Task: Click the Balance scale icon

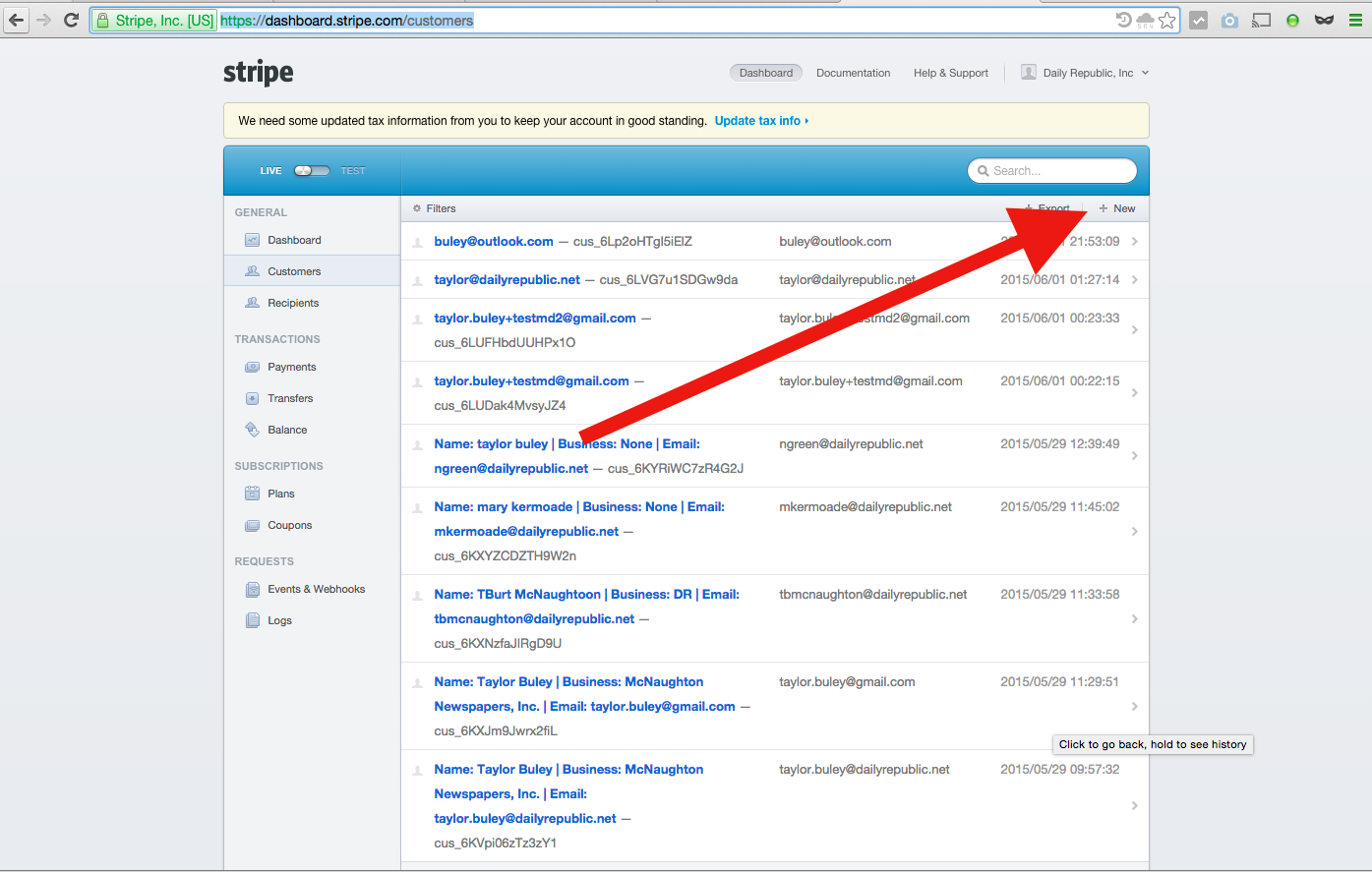Action: coord(252,430)
